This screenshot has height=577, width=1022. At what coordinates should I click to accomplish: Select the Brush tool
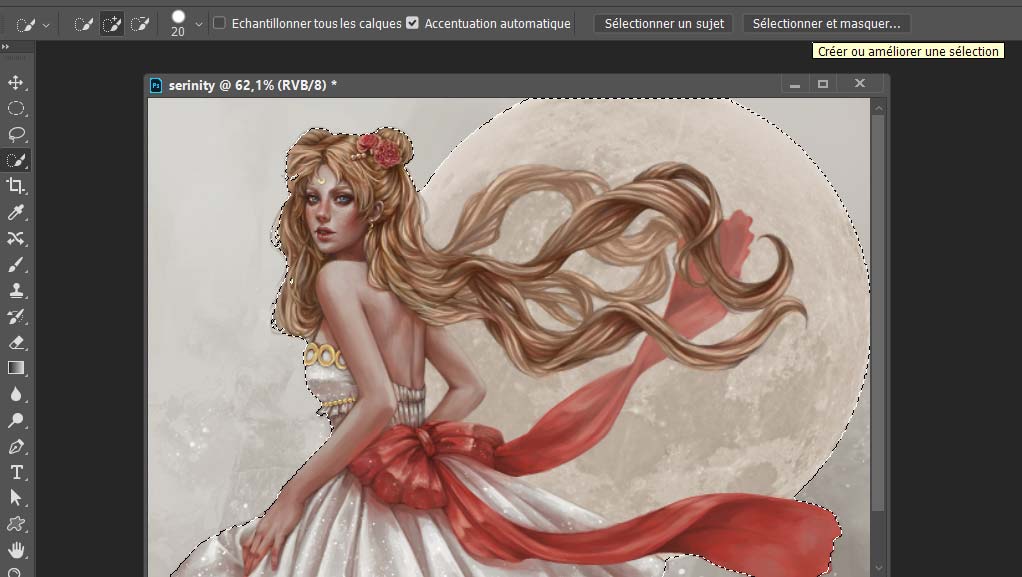click(16, 265)
